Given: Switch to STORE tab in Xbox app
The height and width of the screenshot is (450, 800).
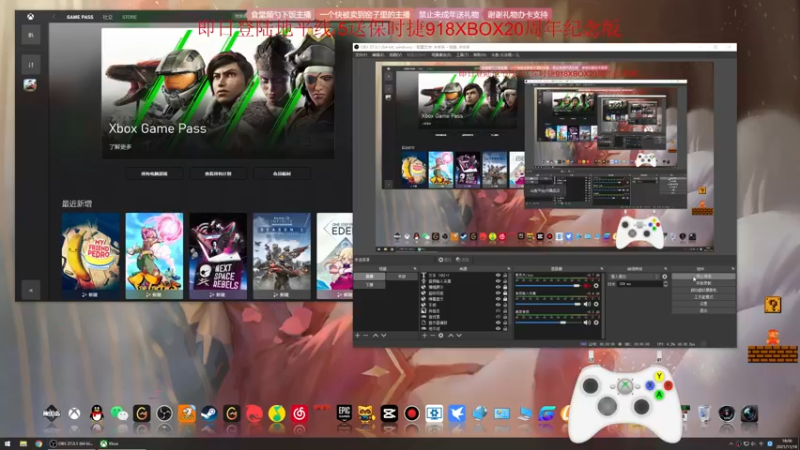Looking at the screenshot, I should [129, 17].
